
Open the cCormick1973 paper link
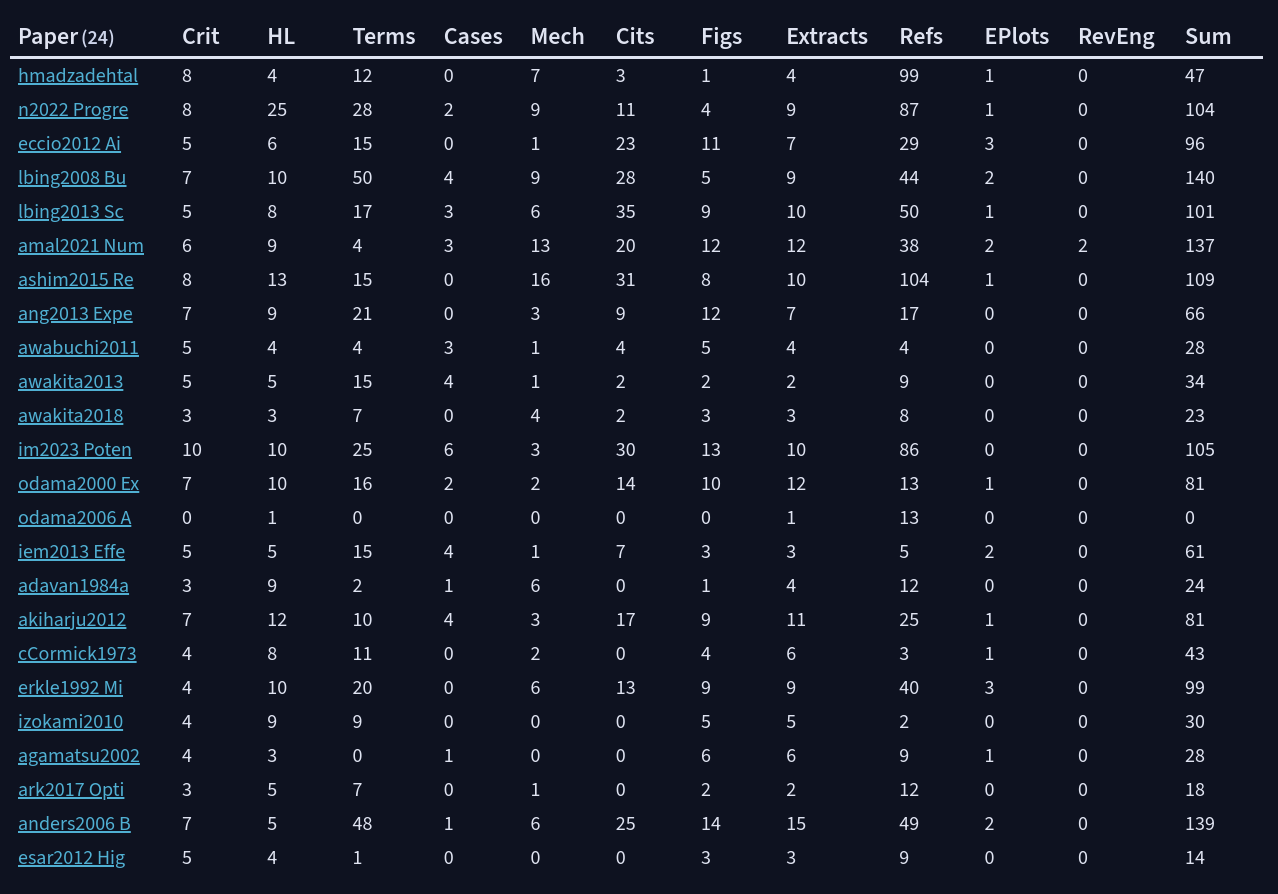(77, 654)
